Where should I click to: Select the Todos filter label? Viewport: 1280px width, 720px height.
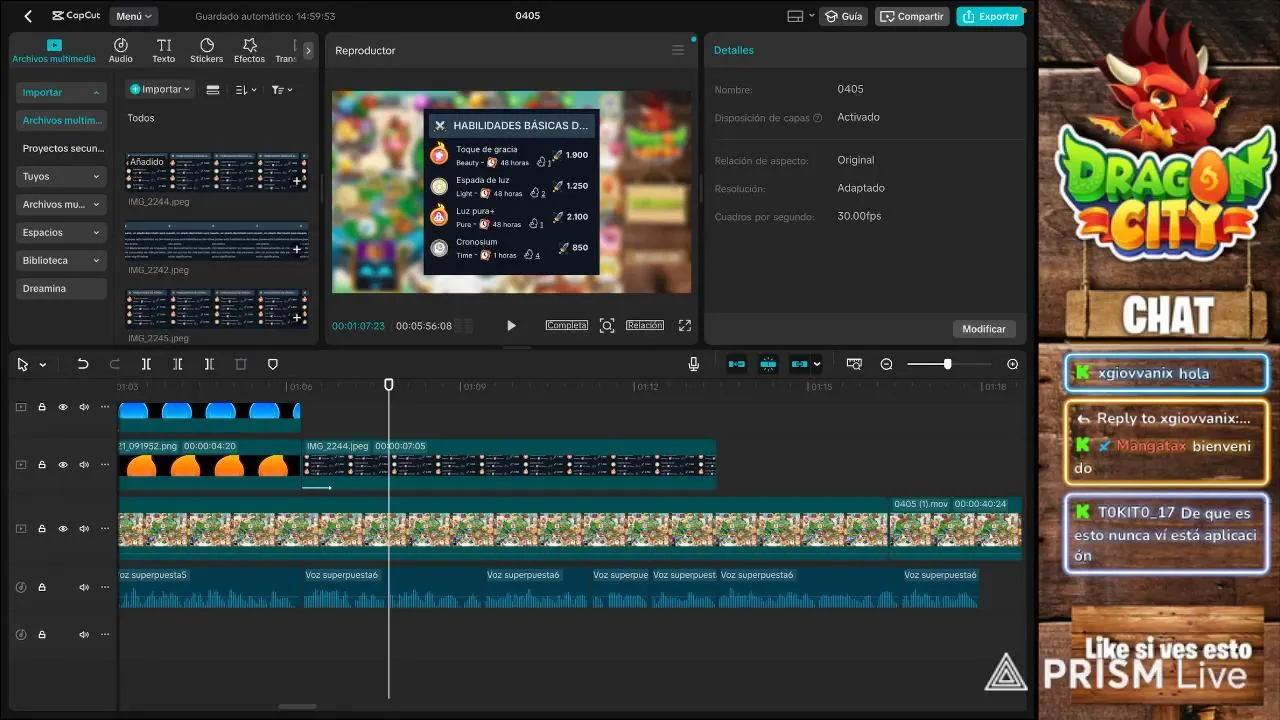(x=141, y=118)
